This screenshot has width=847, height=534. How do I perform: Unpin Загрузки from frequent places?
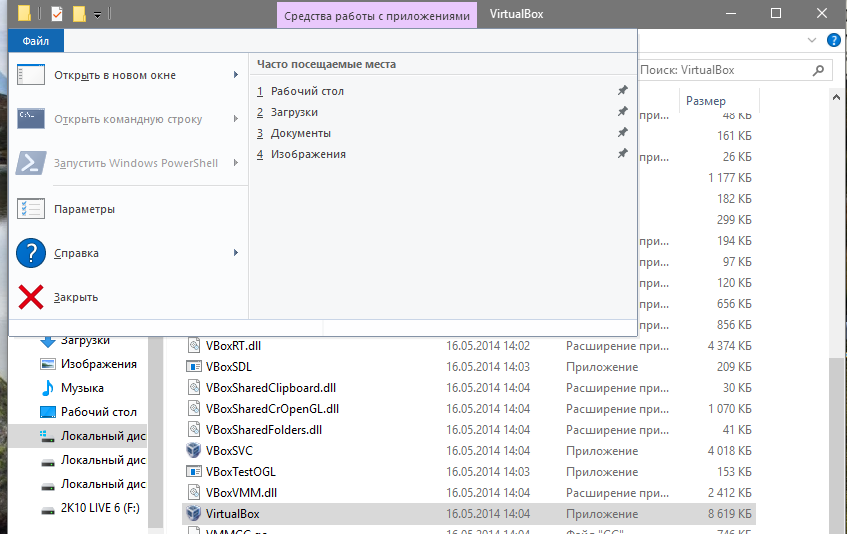coord(623,112)
